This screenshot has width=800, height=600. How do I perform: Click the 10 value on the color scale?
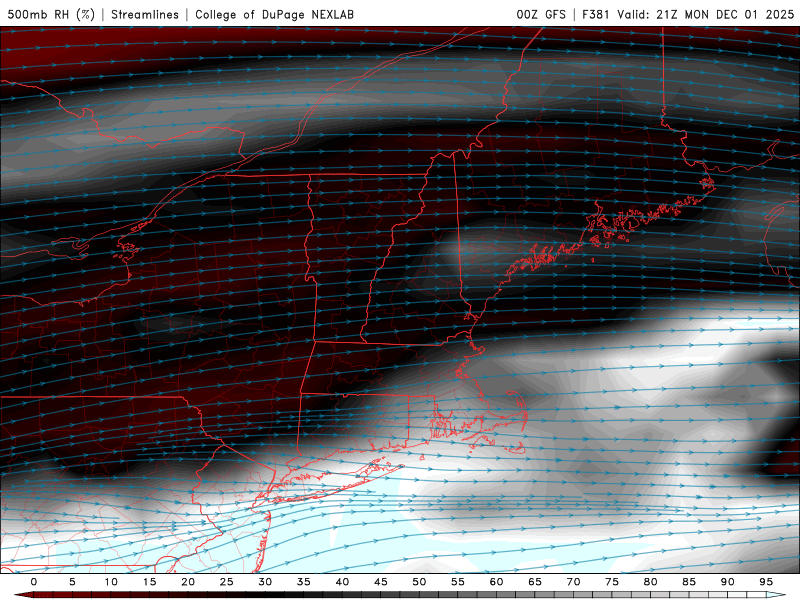(111, 582)
